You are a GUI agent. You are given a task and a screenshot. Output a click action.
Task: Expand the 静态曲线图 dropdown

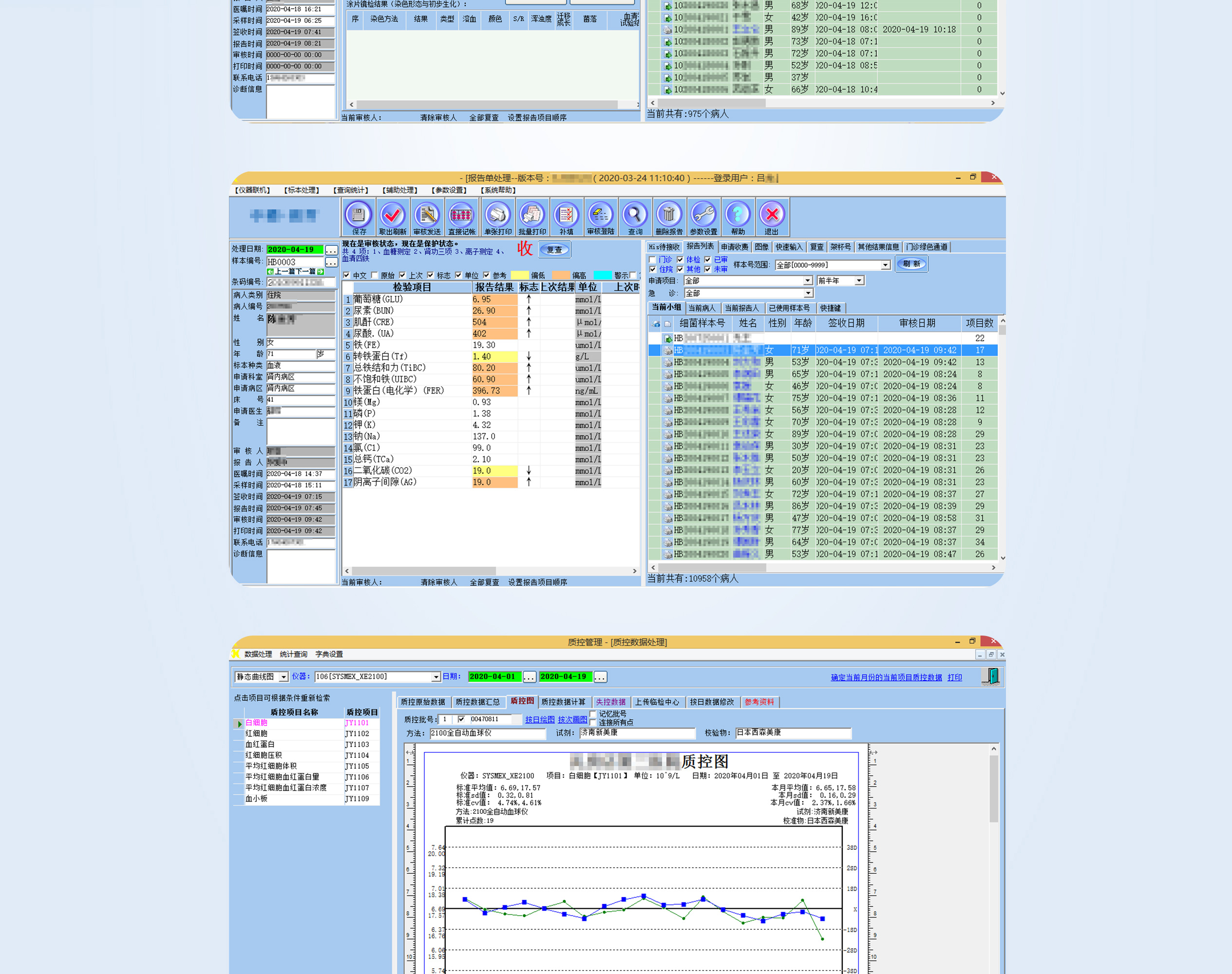[x=284, y=677]
